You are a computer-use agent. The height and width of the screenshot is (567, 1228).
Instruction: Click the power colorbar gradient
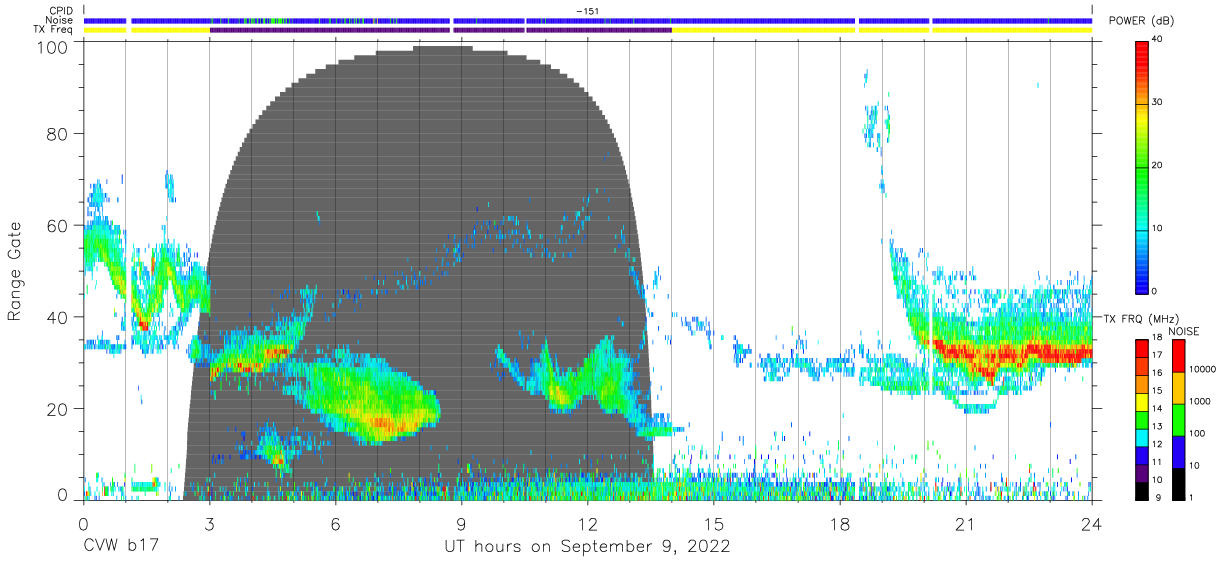1141,166
